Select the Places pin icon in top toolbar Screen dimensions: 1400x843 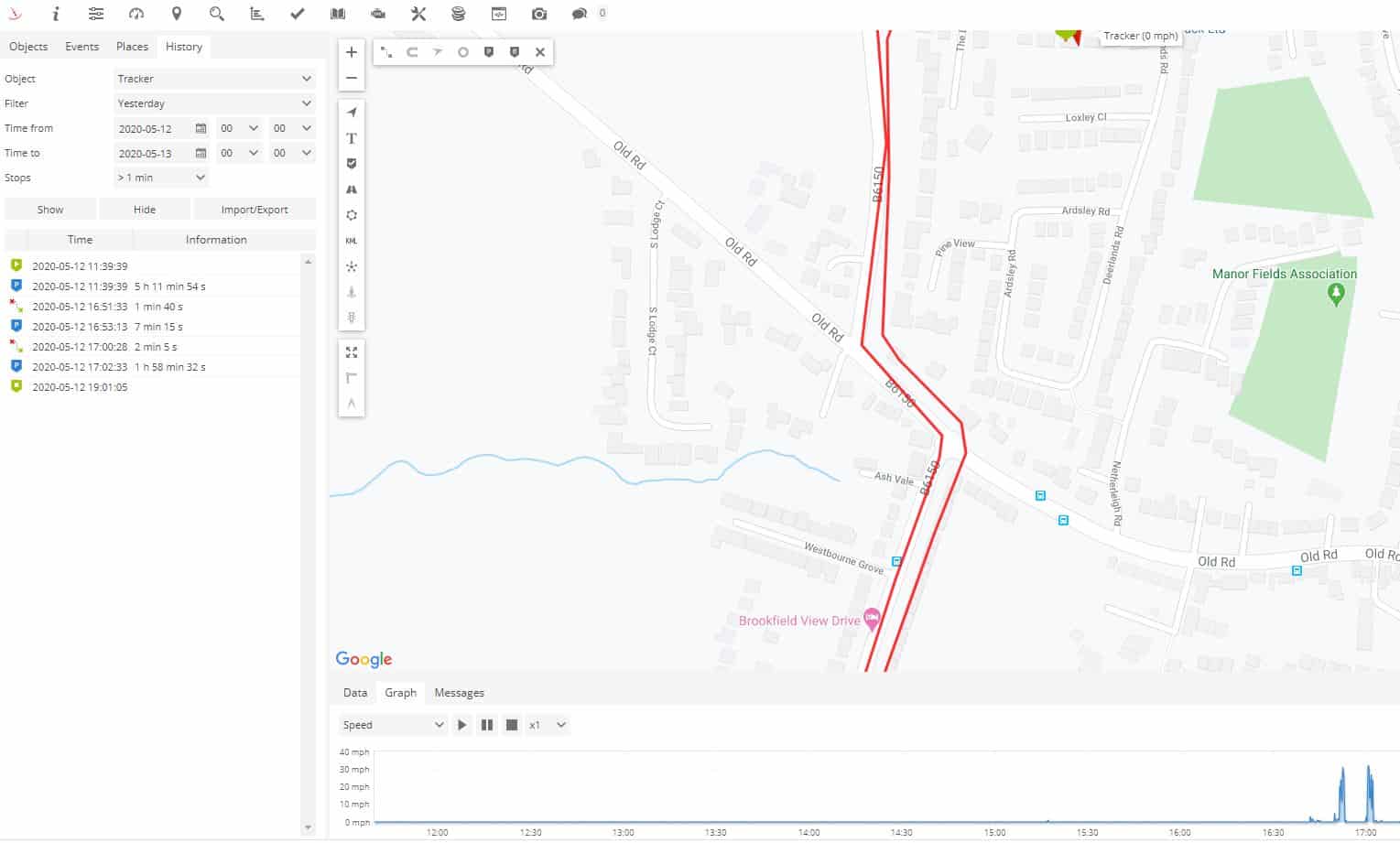tap(177, 14)
